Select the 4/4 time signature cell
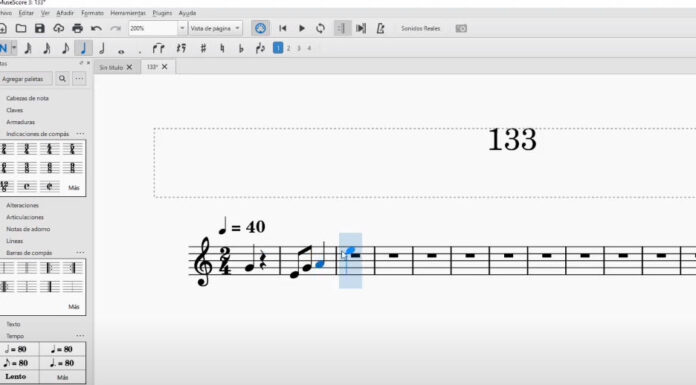Screen dimensions: 696x385 pyautogui.click(x=50, y=149)
